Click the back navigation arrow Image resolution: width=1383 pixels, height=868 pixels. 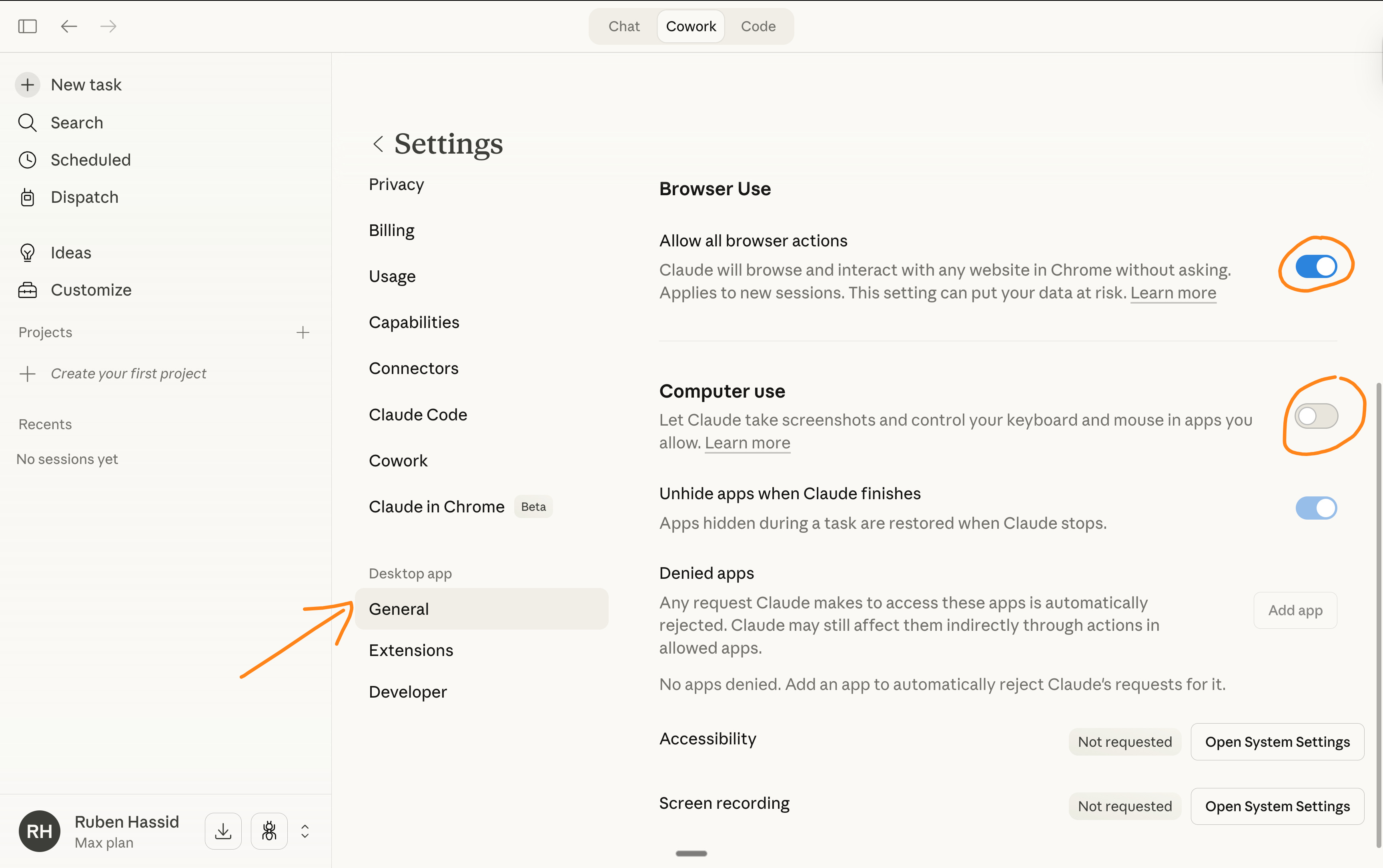pos(69,26)
